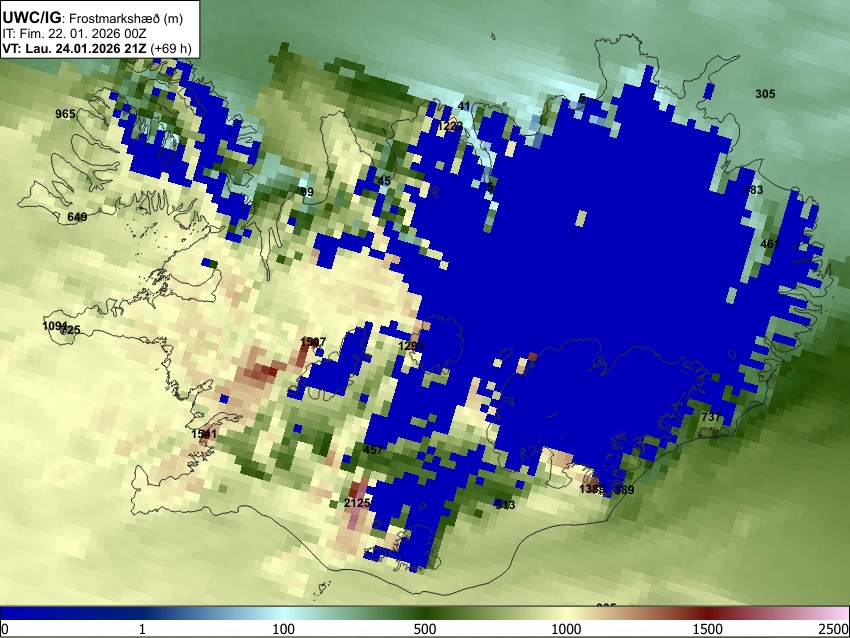Screen dimensions: 850x638
Task: Click the 1541 value label
Action: tap(204, 434)
